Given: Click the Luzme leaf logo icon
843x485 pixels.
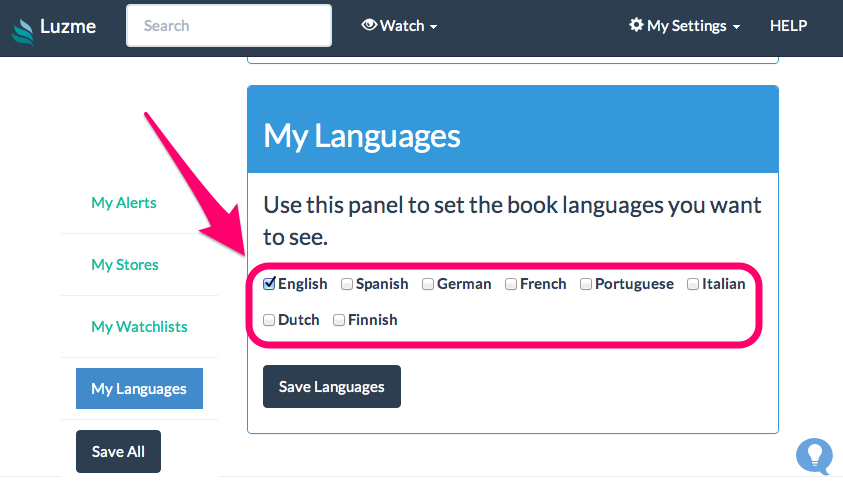Looking at the screenshot, I should click(x=23, y=31).
